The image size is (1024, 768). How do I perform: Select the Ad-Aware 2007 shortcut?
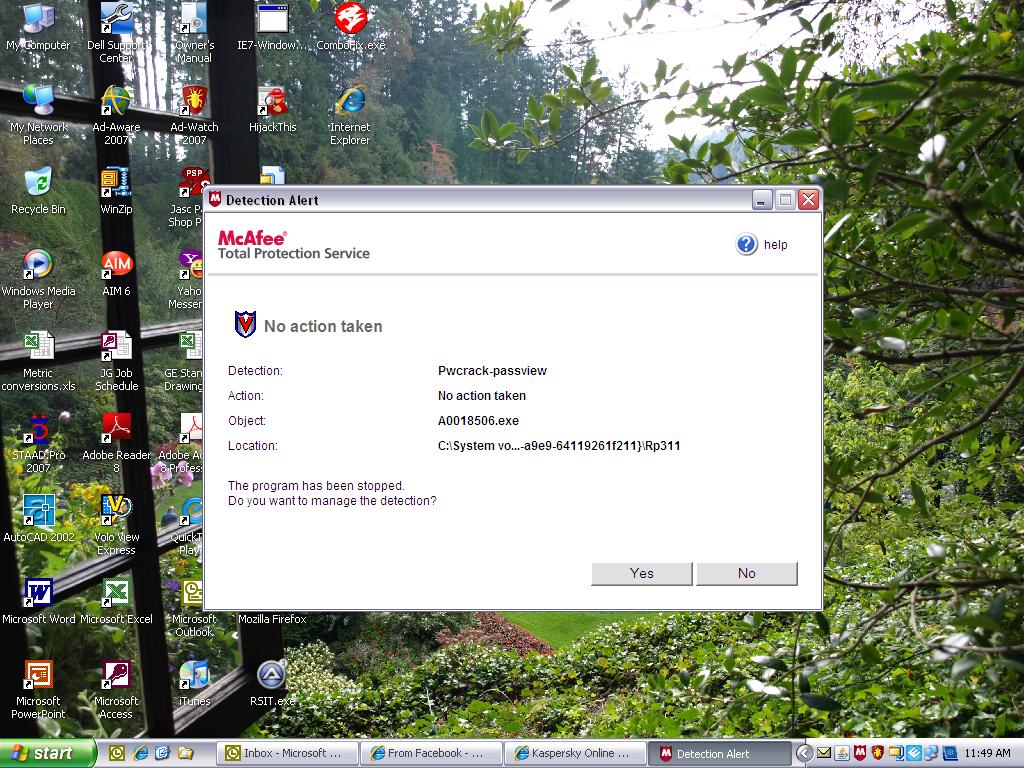pos(116,115)
